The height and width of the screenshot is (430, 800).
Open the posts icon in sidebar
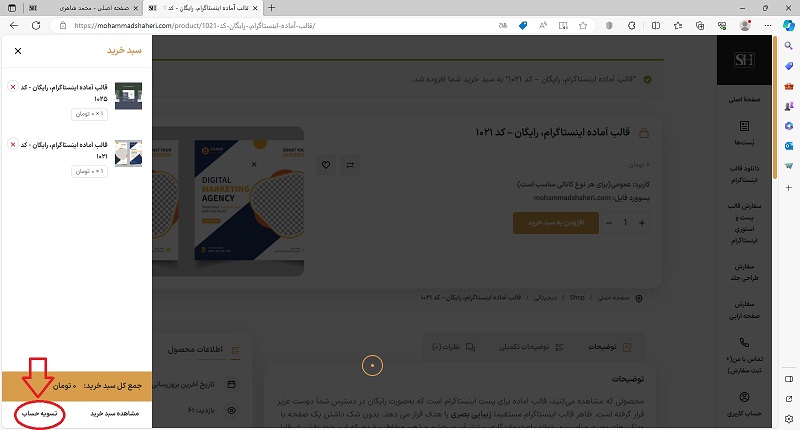pyautogui.click(x=744, y=126)
